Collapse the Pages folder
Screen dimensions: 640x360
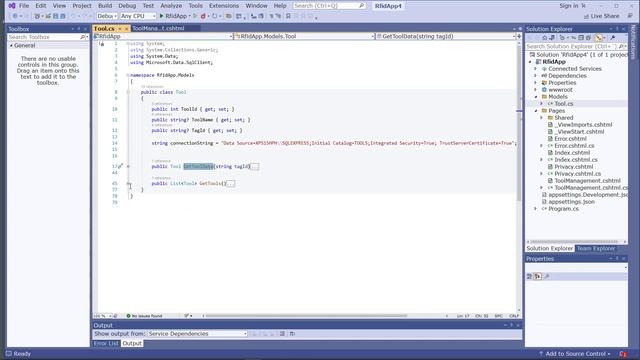(536, 111)
